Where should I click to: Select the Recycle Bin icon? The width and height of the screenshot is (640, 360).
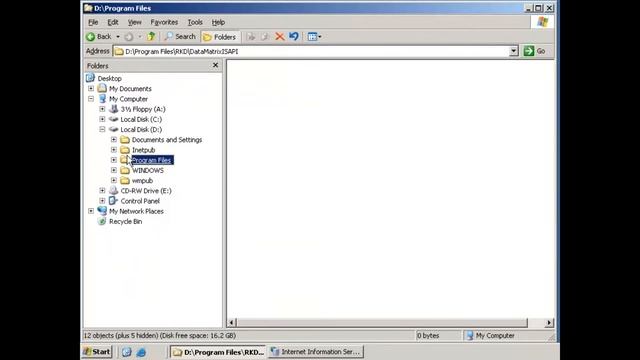(102, 221)
